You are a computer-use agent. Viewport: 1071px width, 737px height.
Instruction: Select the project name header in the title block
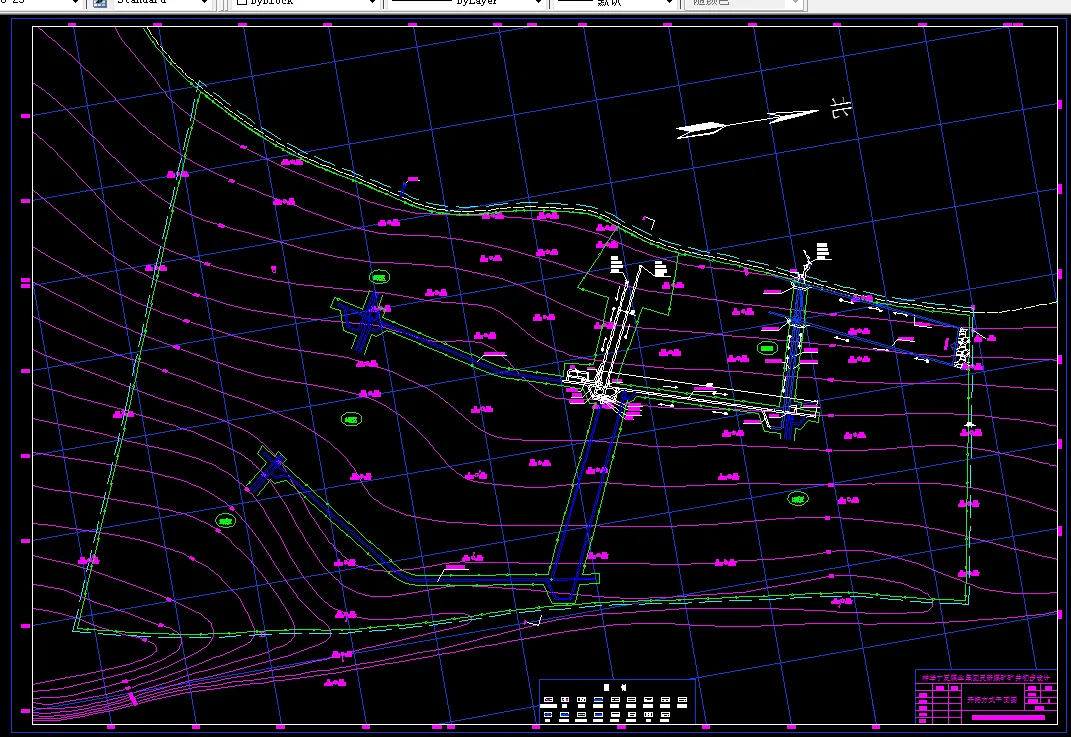click(986, 678)
